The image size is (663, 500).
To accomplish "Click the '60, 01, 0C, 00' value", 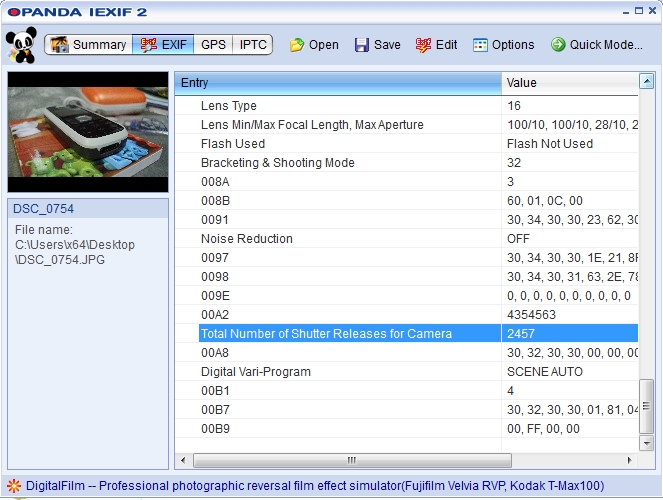I will point(545,201).
